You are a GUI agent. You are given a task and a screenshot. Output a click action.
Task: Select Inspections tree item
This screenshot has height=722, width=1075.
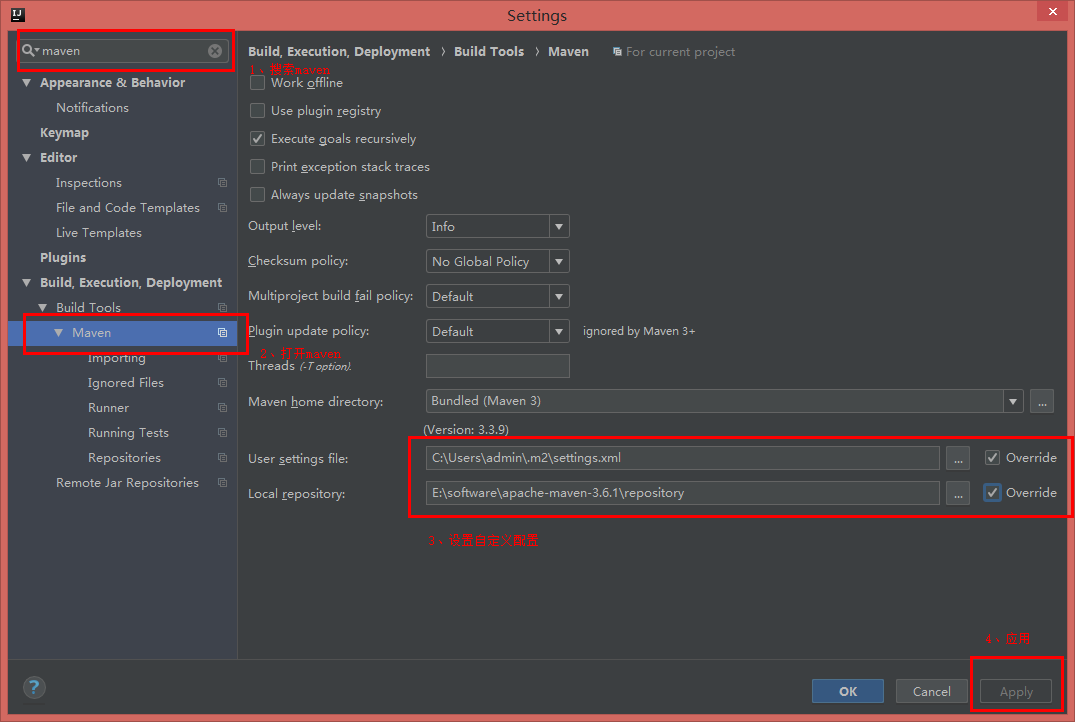(x=88, y=182)
